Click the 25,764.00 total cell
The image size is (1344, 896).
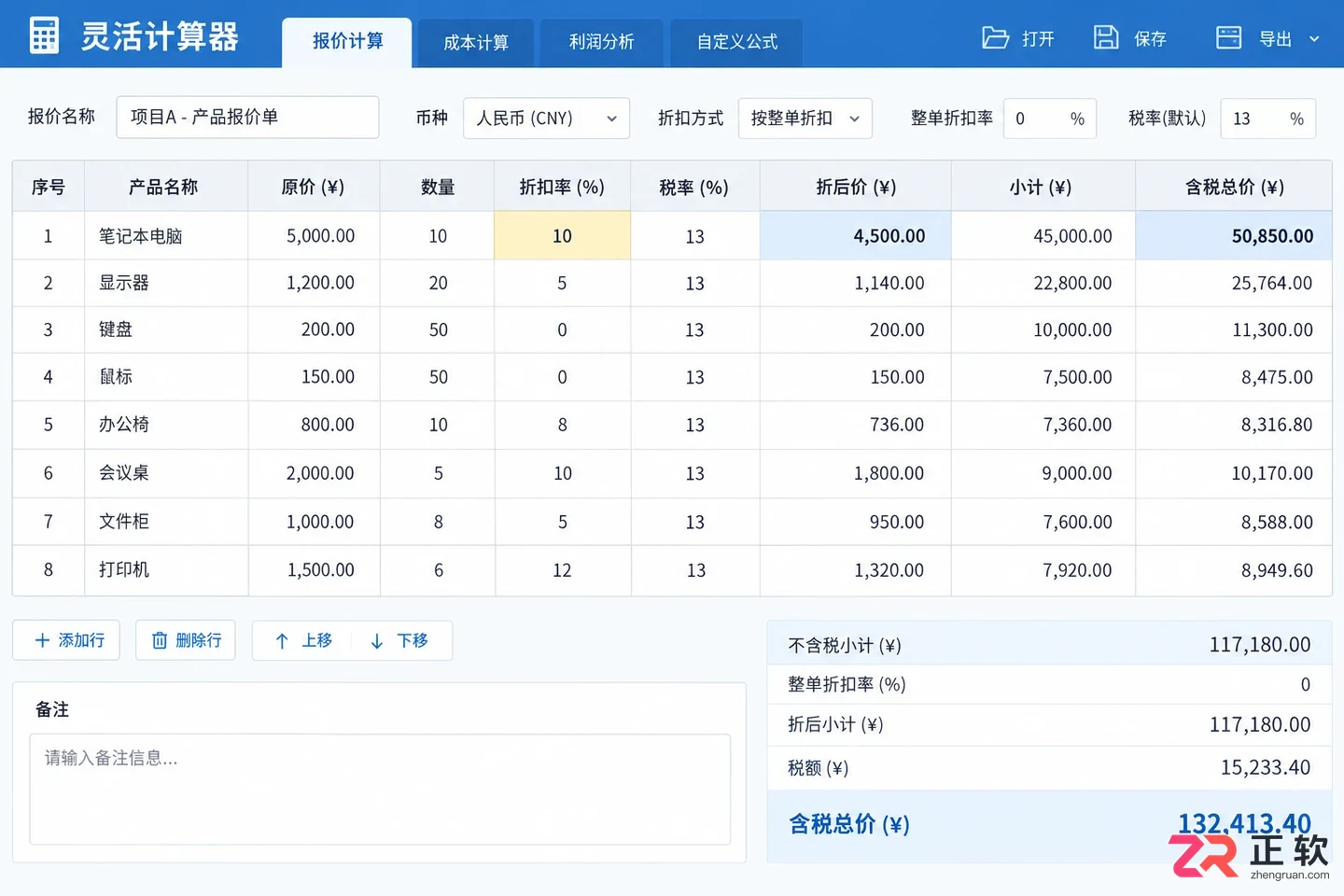[1234, 283]
